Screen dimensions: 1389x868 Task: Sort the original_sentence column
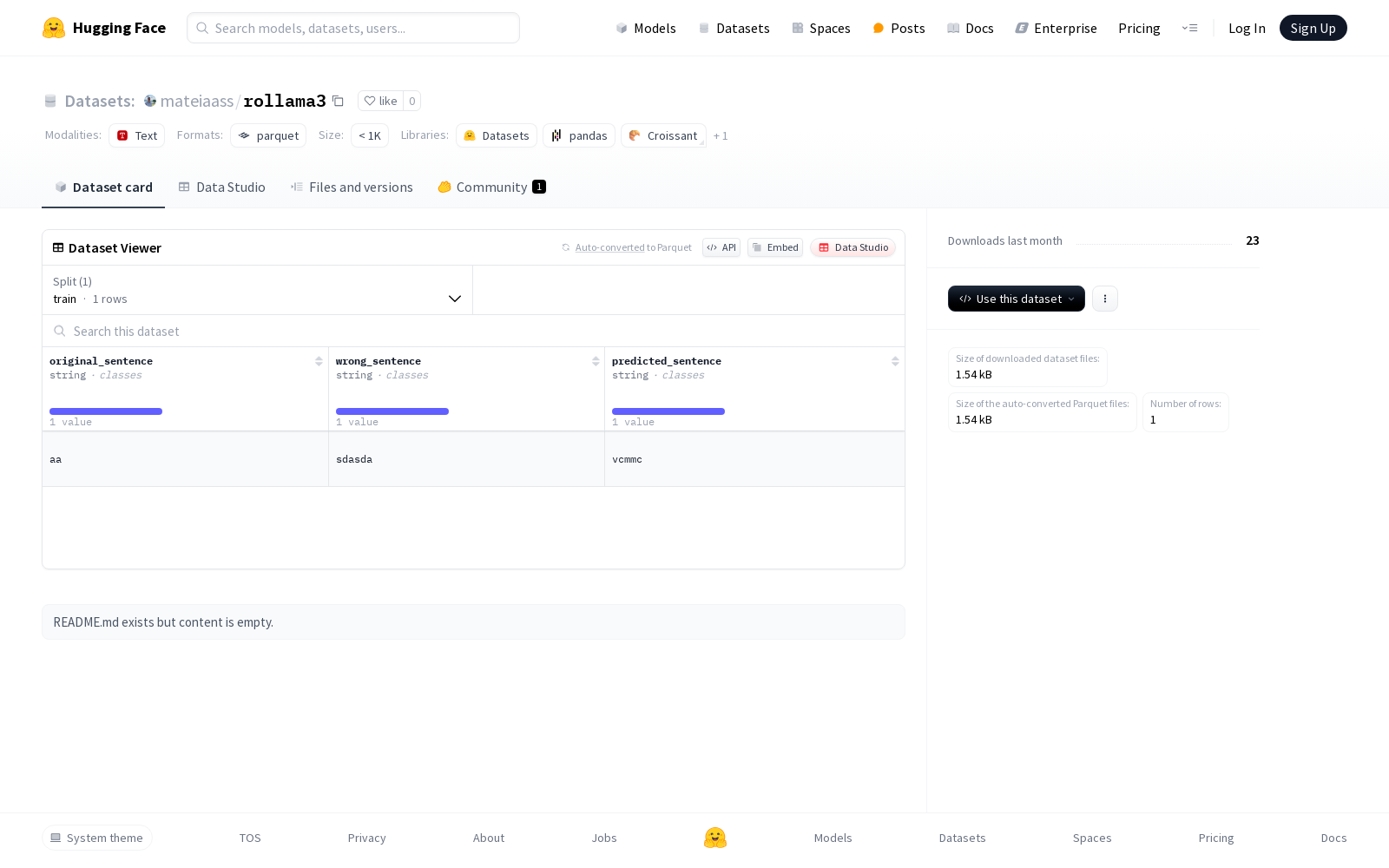pyautogui.click(x=319, y=361)
